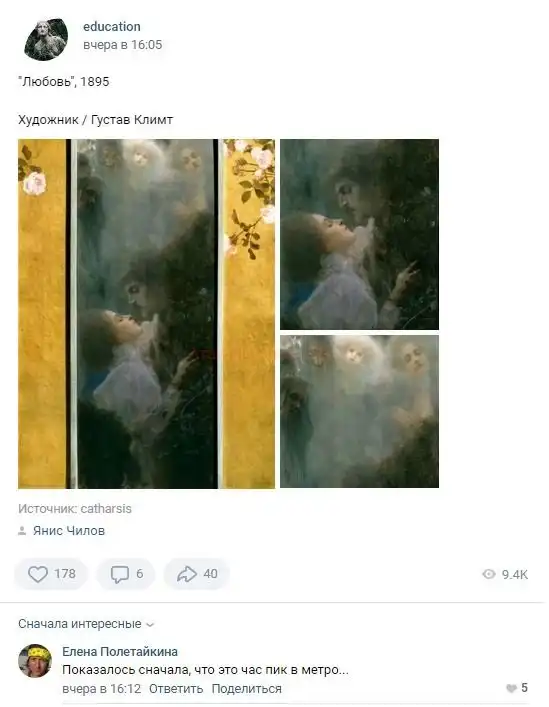Open the ghostly faces detail thumbnail
Image resolution: width=549 pixels, height=707 pixels.
click(x=359, y=411)
